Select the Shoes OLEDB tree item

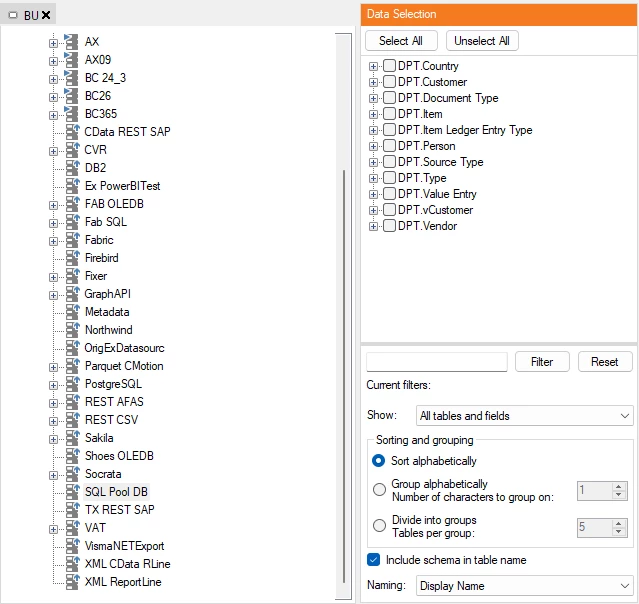pyautogui.click(x=119, y=456)
